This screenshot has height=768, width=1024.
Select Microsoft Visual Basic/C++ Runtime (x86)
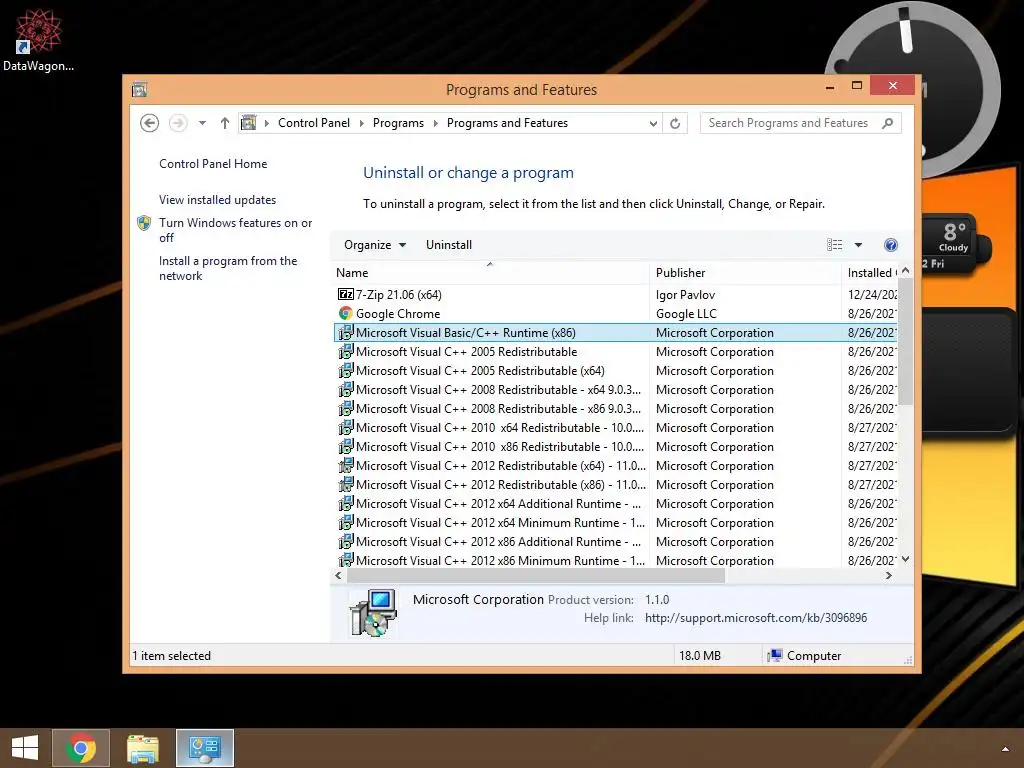click(615, 332)
